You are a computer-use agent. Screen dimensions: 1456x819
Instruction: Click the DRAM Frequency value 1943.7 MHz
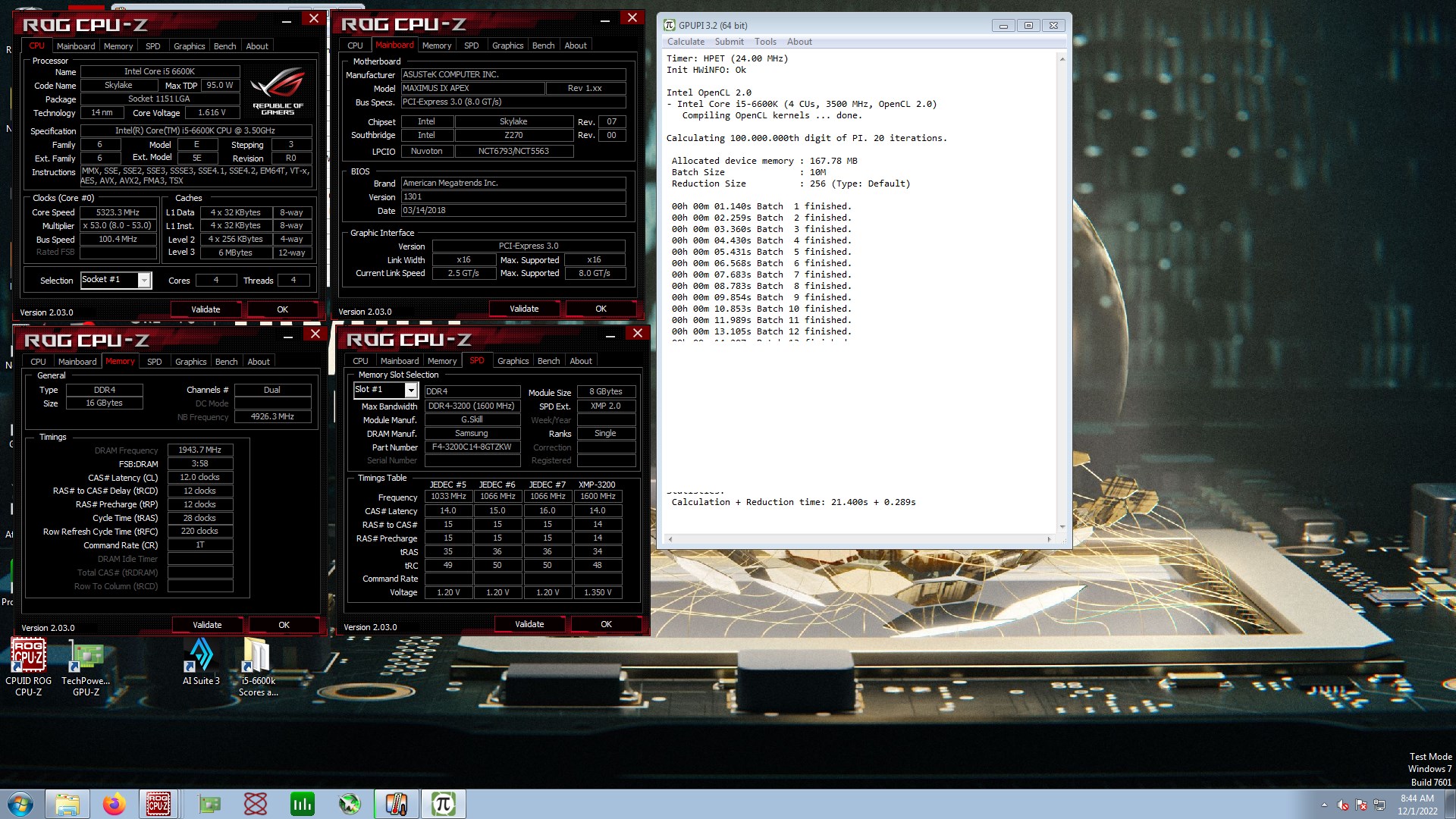199,450
